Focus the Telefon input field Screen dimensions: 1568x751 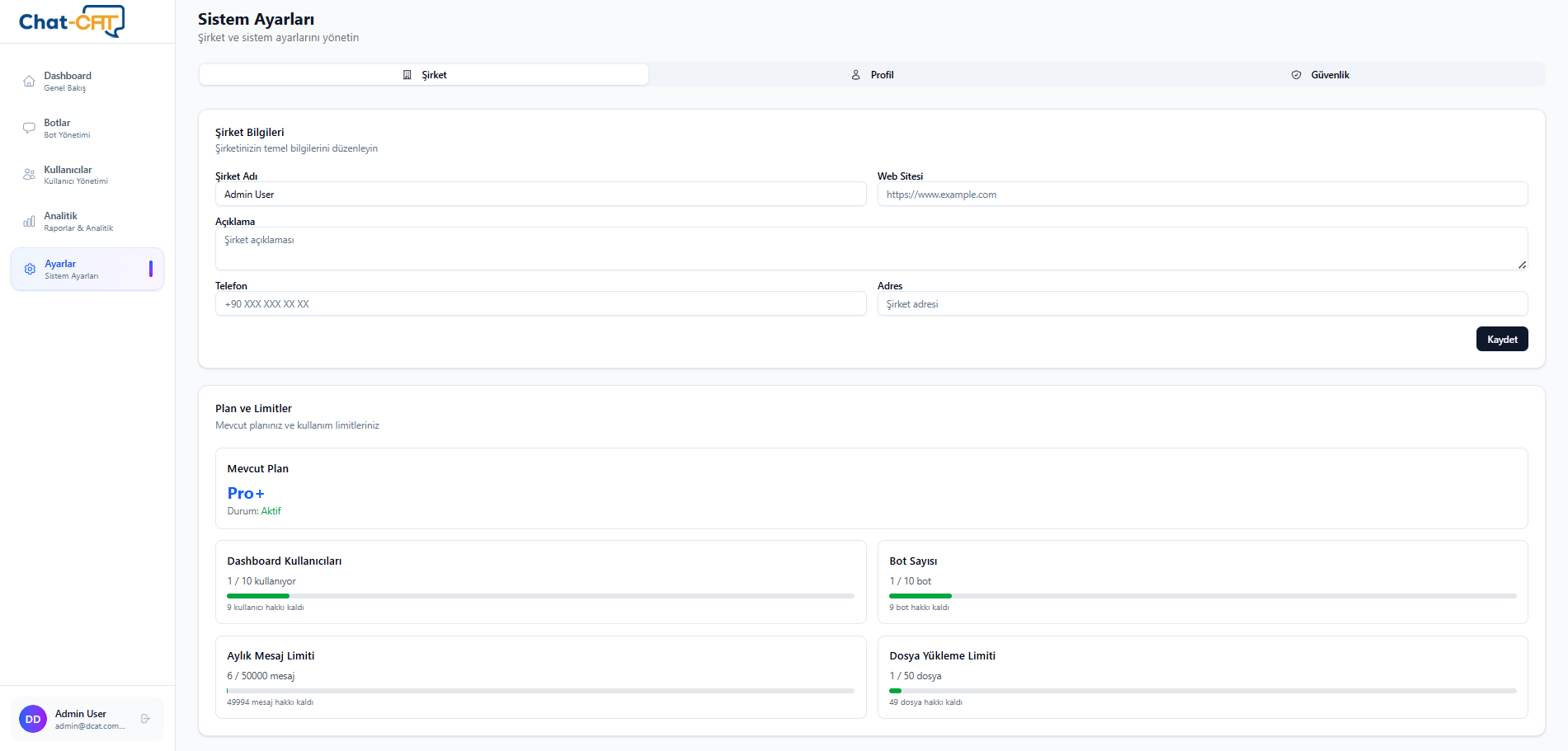click(x=540, y=304)
